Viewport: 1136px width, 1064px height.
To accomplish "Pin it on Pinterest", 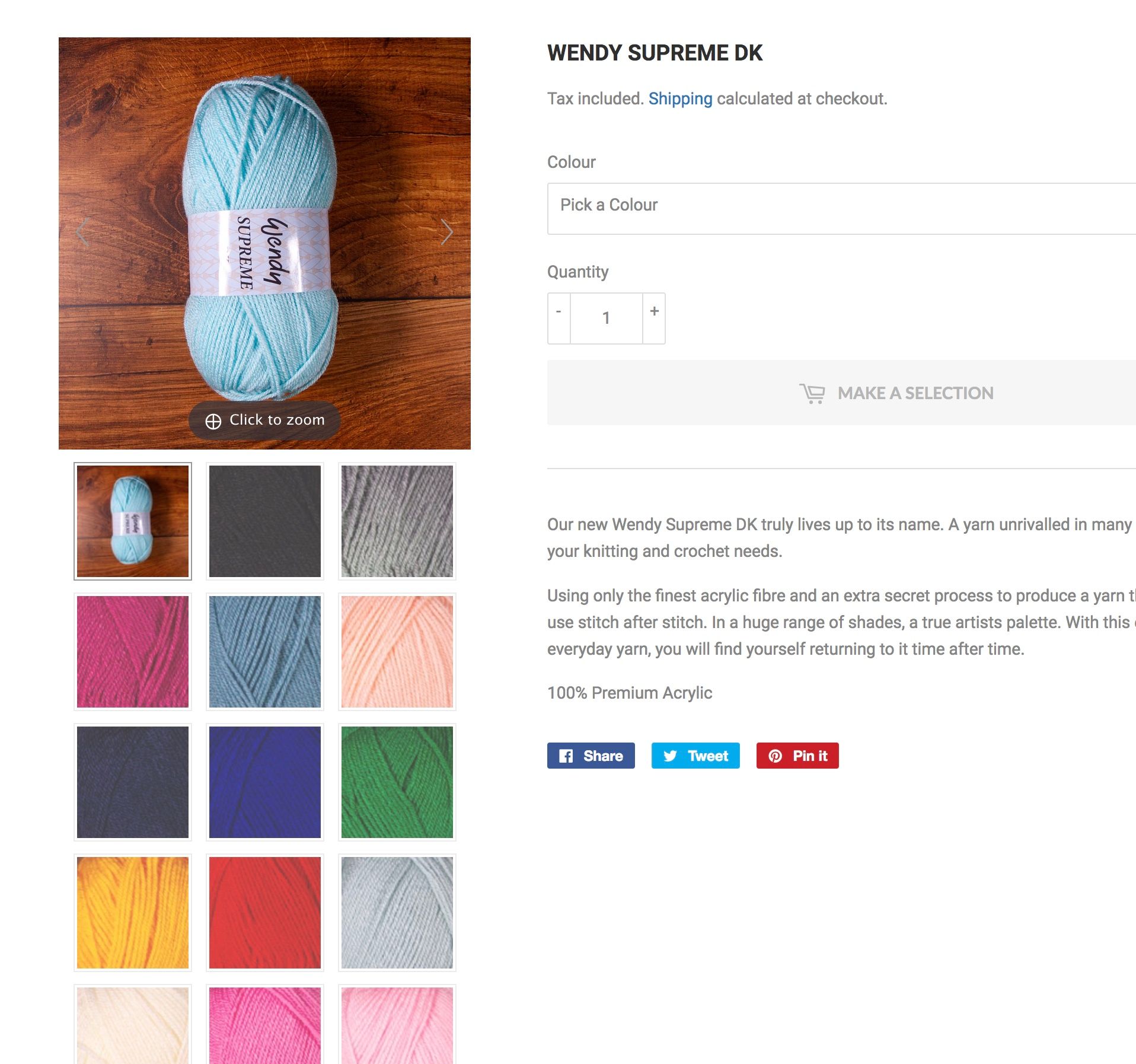I will [x=797, y=756].
